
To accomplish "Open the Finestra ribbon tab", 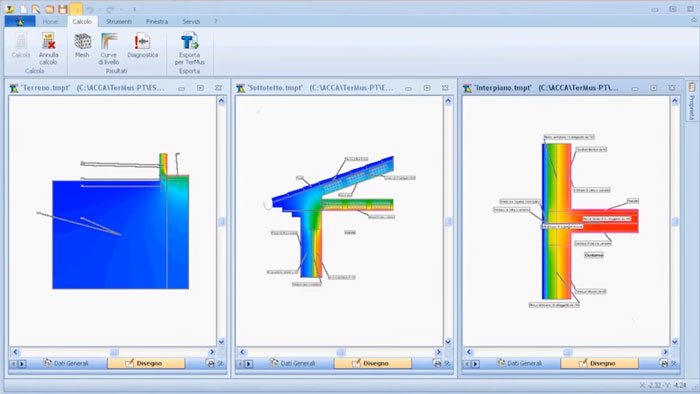I will (x=157, y=21).
